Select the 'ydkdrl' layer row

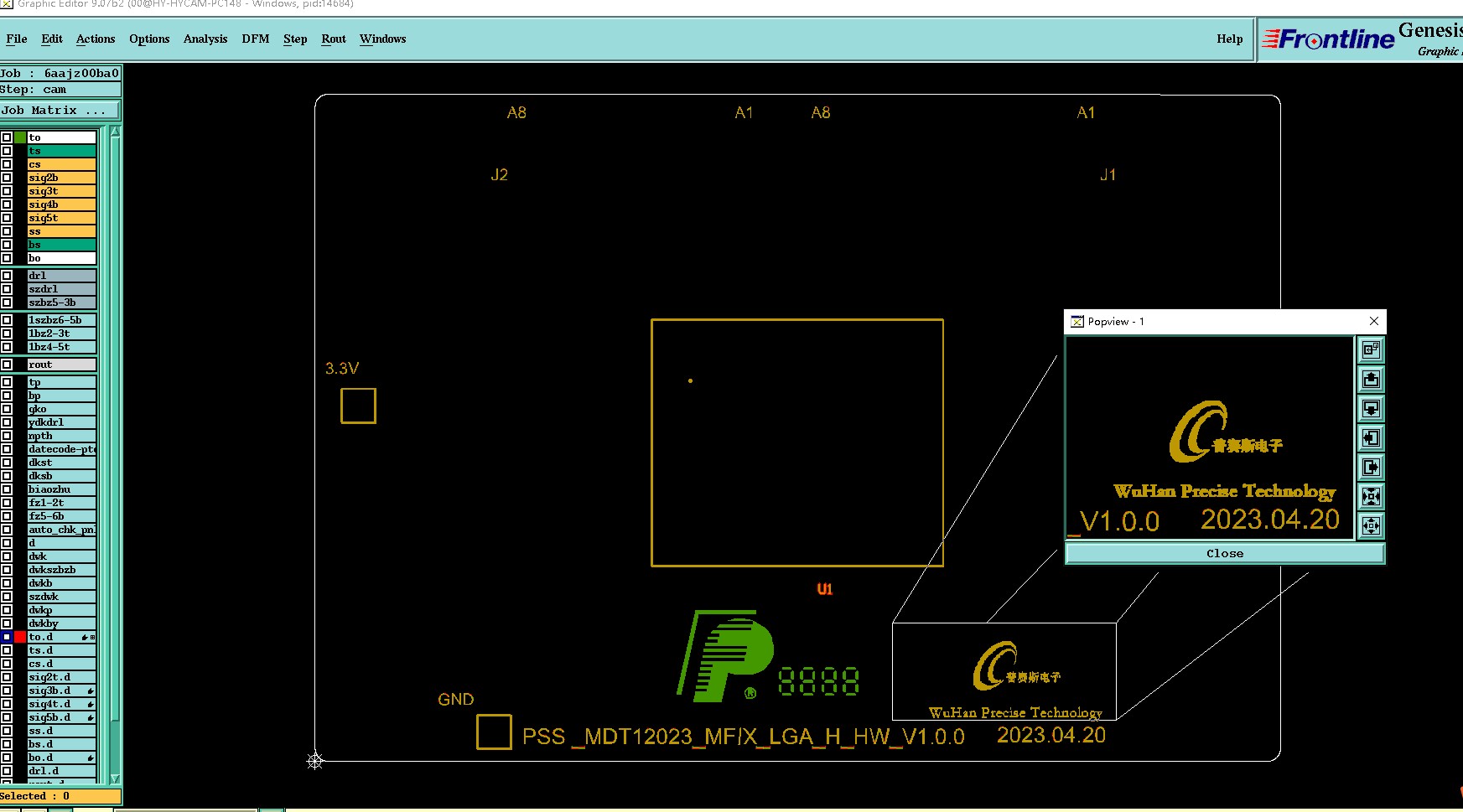click(x=62, y=422)
